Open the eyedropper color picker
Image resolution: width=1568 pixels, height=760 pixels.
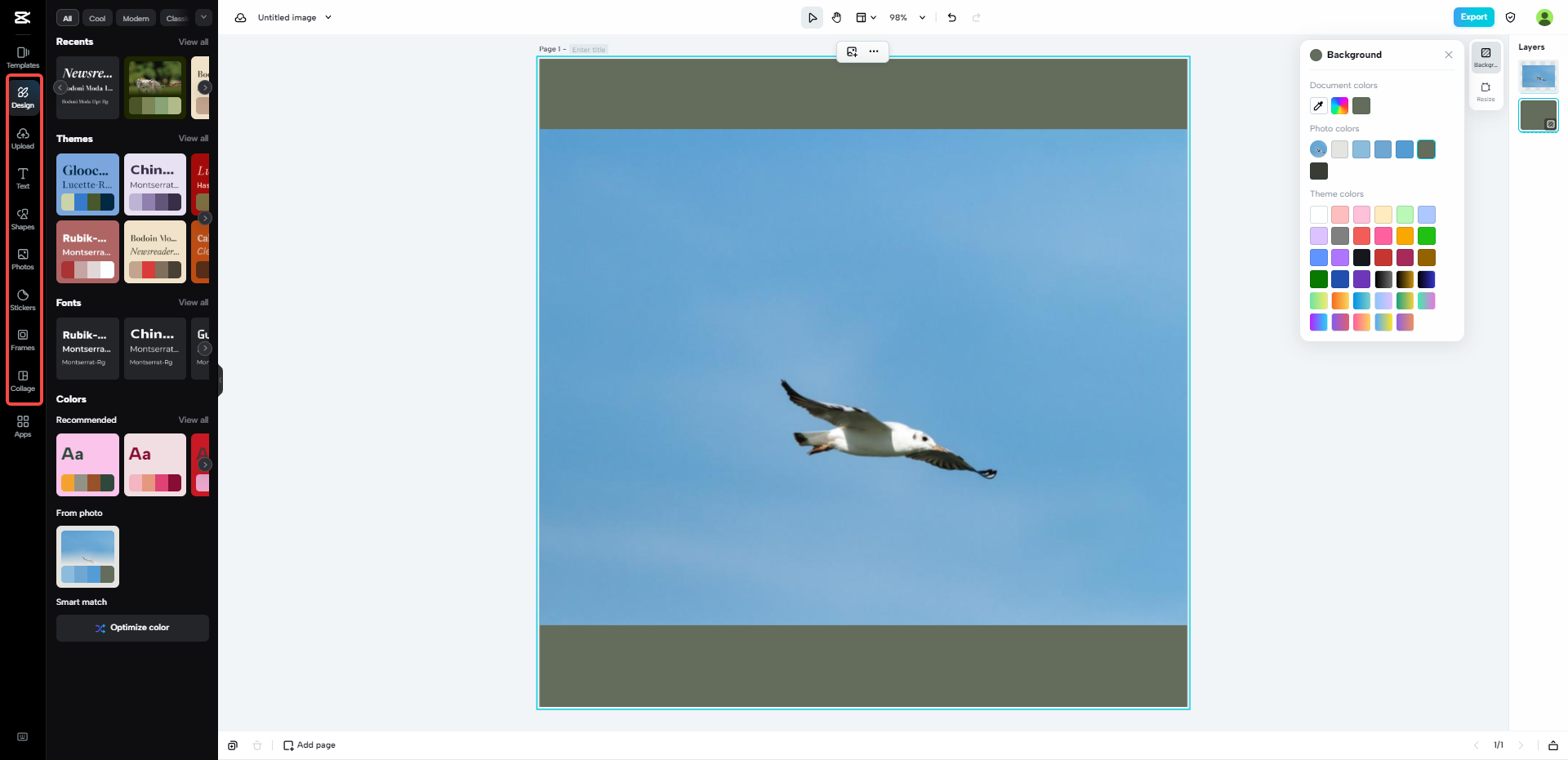(1317, 105)
